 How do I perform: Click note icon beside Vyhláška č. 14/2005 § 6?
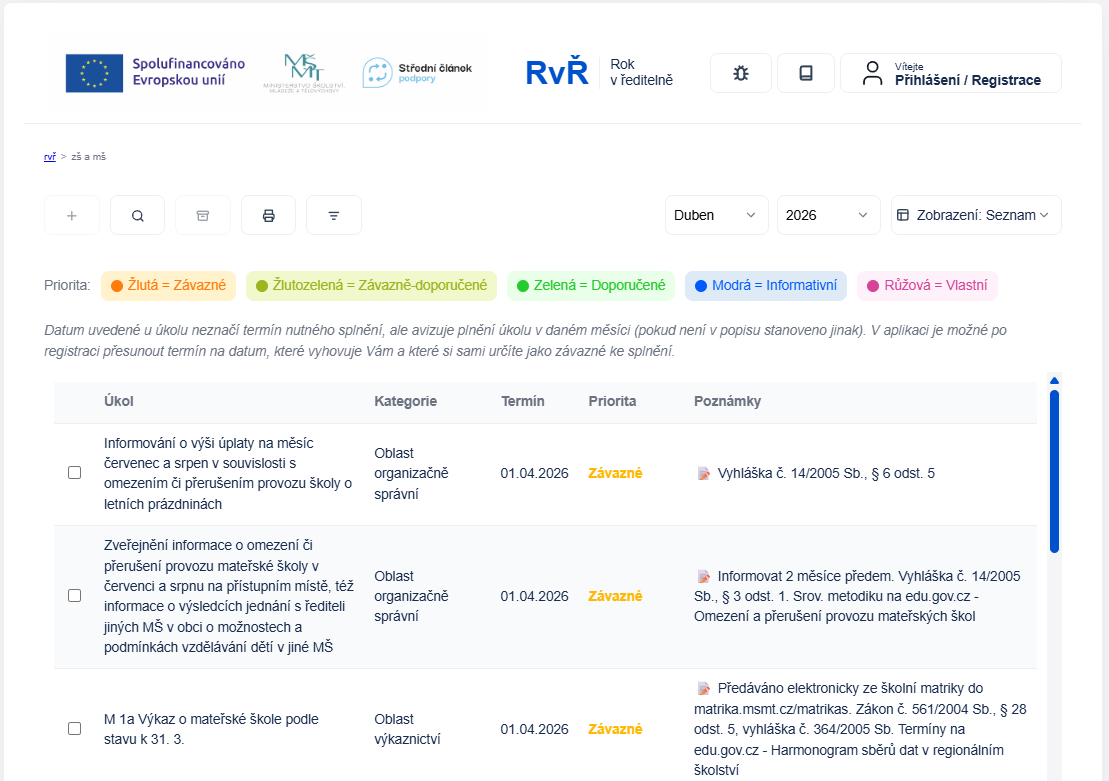tap(704, 473)
